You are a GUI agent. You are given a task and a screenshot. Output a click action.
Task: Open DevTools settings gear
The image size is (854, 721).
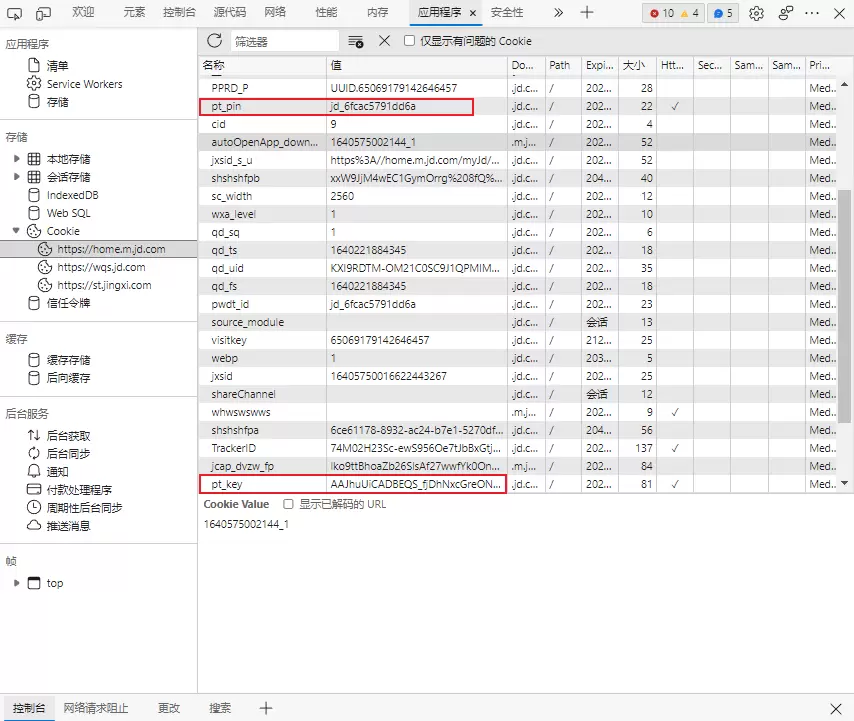[756, 13]
